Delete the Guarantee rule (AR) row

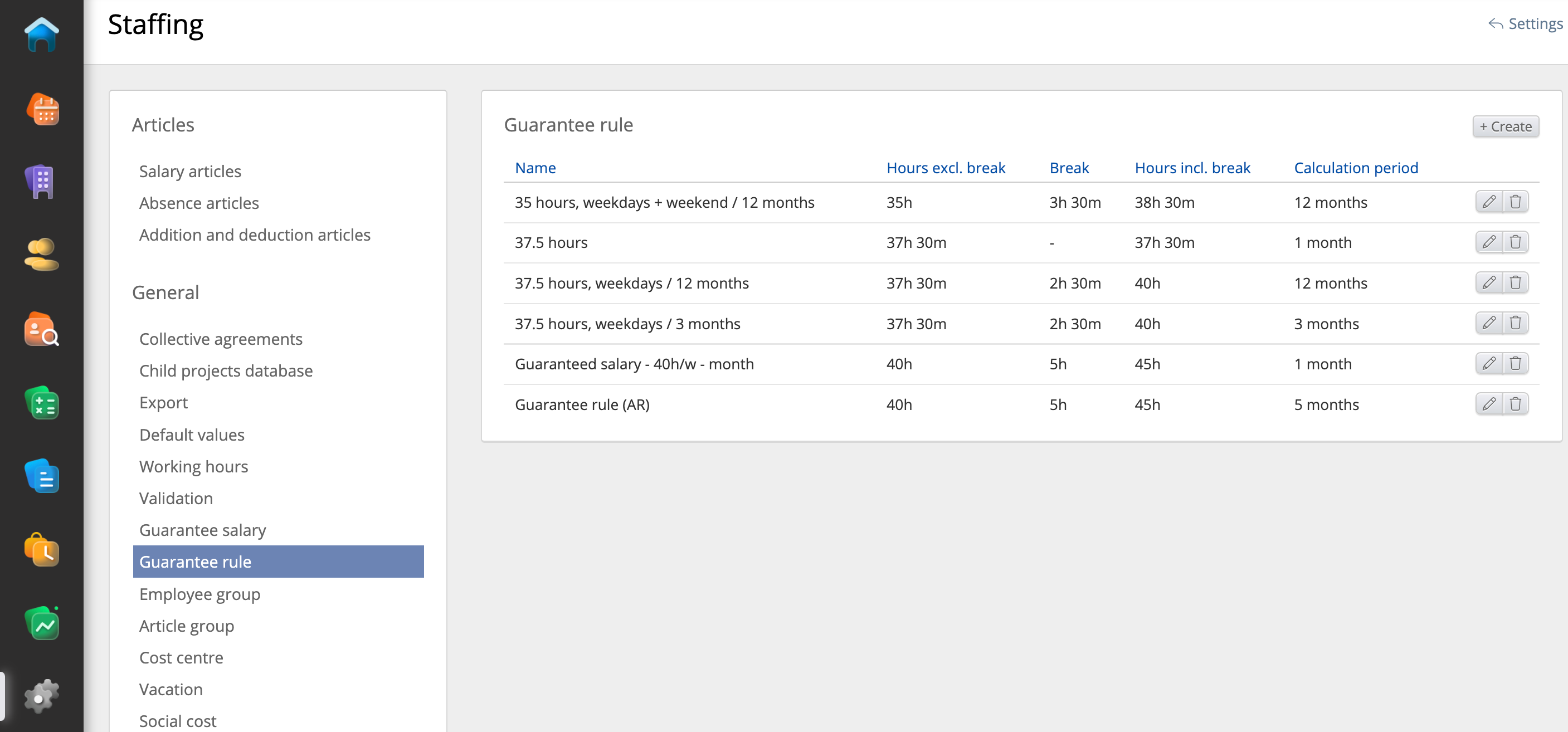[1515, 404]
